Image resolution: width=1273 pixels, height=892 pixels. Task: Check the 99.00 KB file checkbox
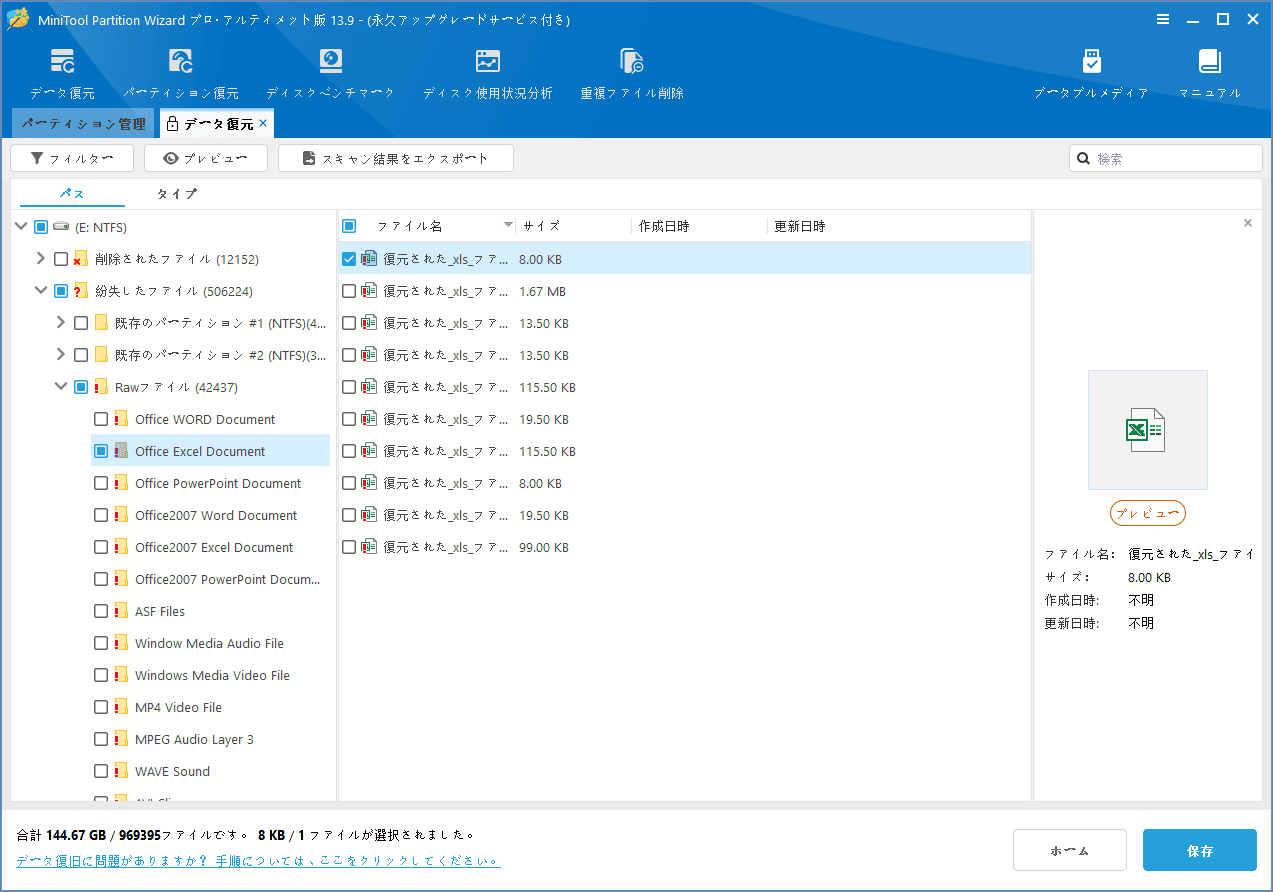[x=349, y=547]
